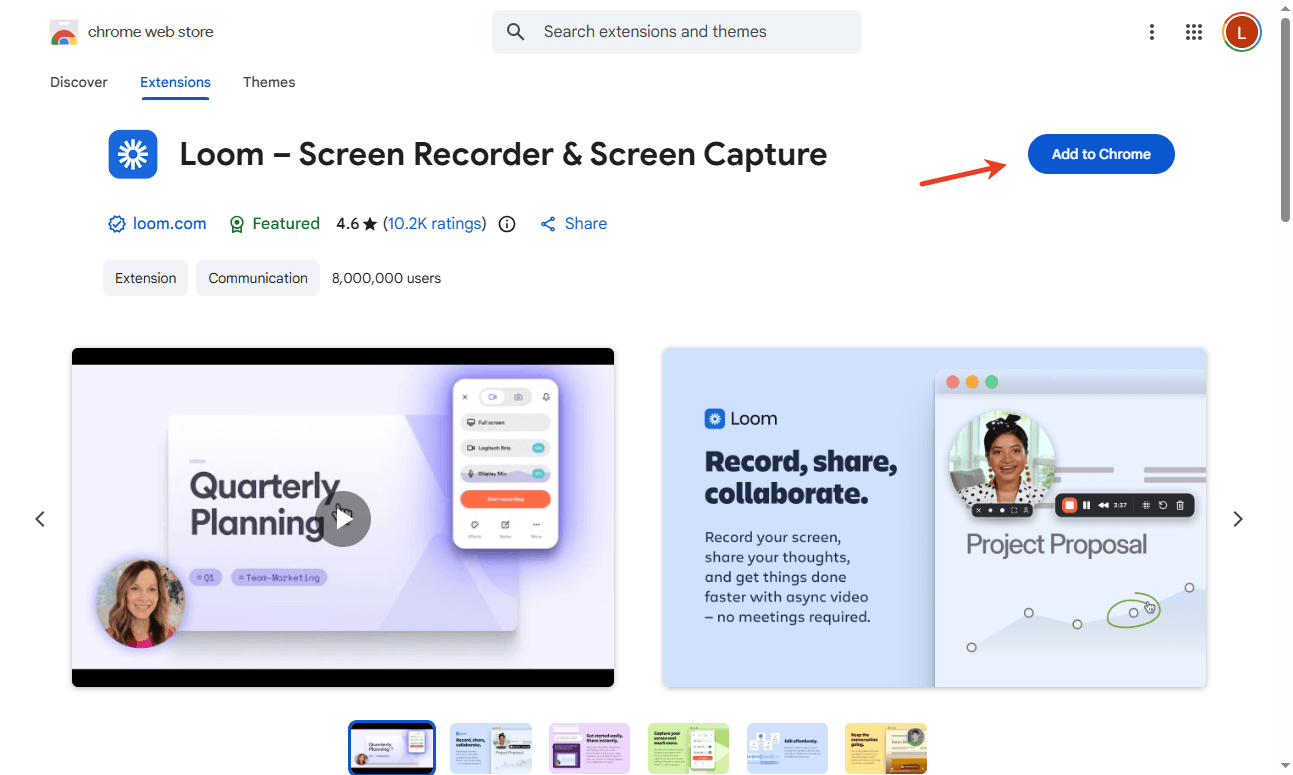Screen dimensions: 1293x775
Task: Show the next screenshot with right arrow
Action: point(1238,518)
